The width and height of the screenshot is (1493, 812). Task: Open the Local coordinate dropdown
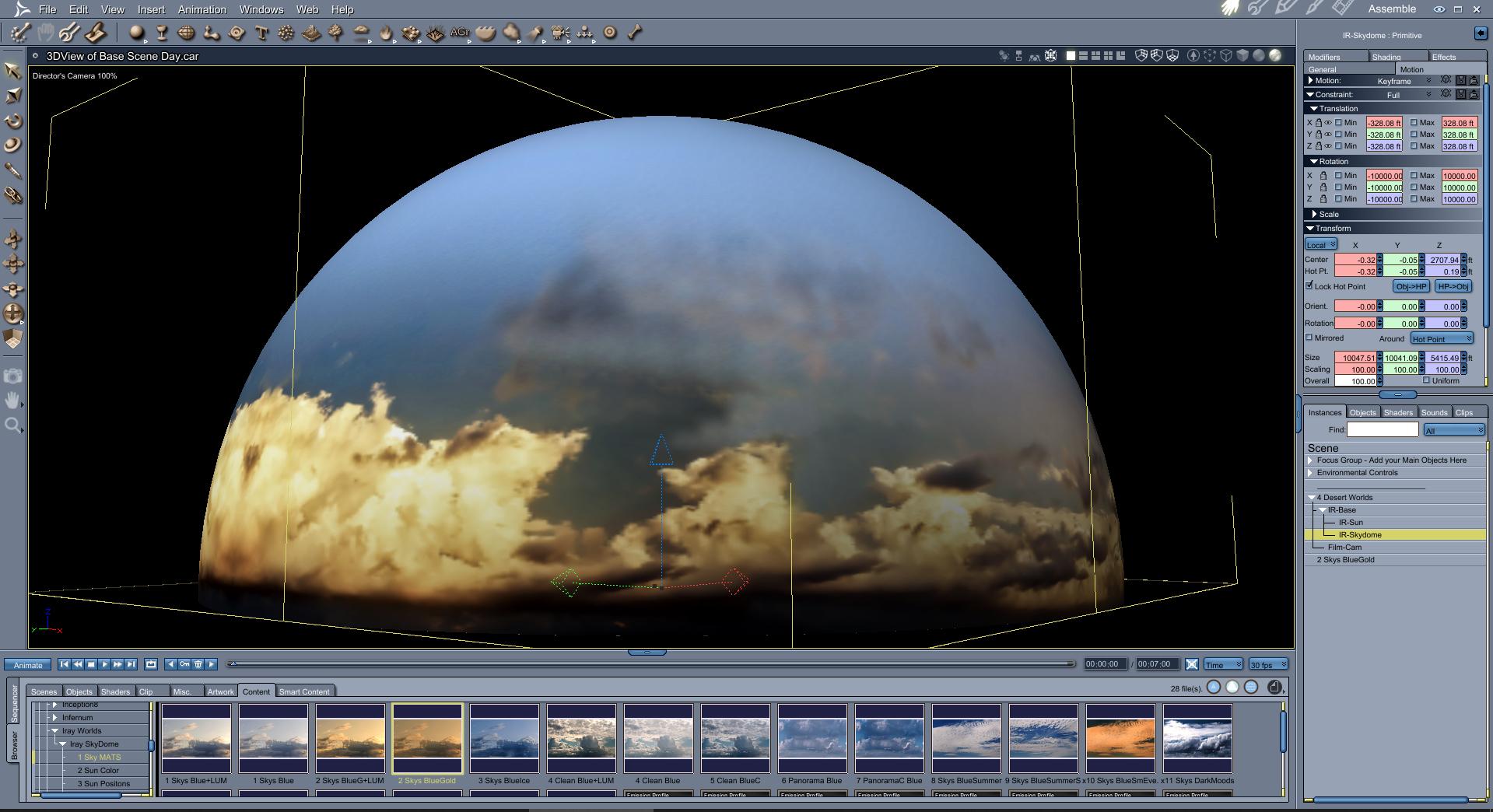(1321, 244)
